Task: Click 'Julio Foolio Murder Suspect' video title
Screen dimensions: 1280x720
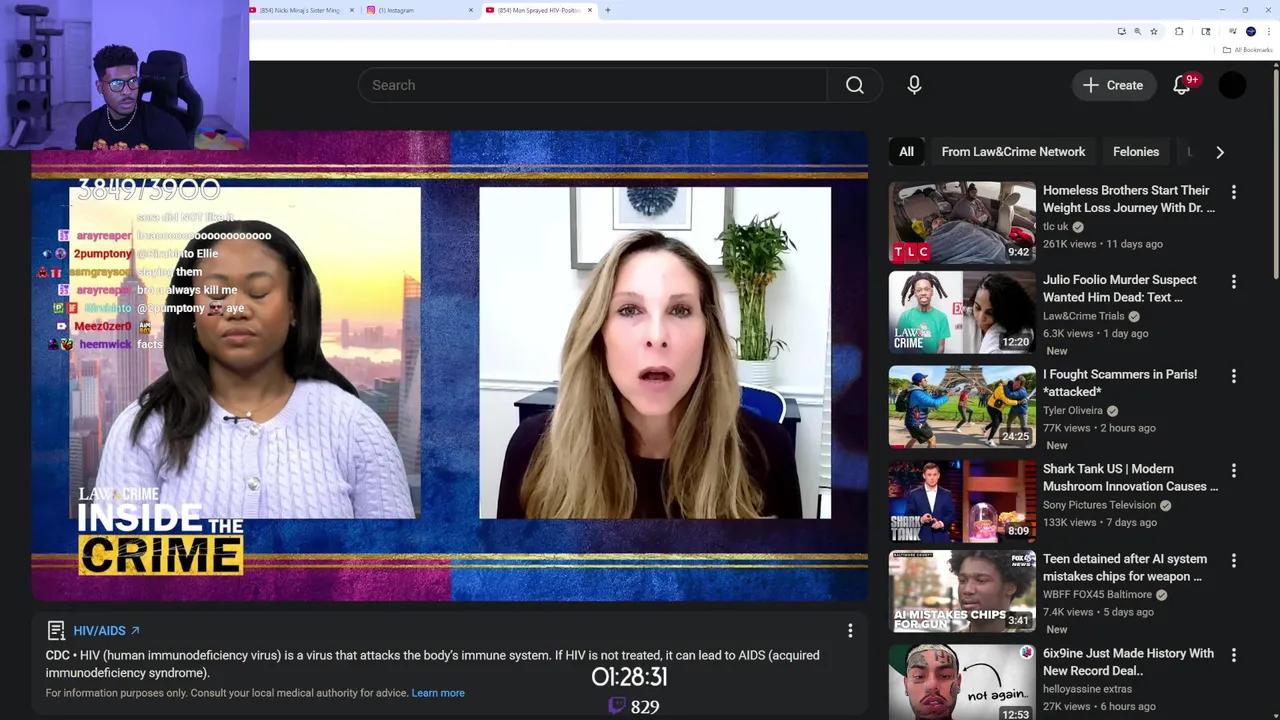Action: click(1120, 289)
